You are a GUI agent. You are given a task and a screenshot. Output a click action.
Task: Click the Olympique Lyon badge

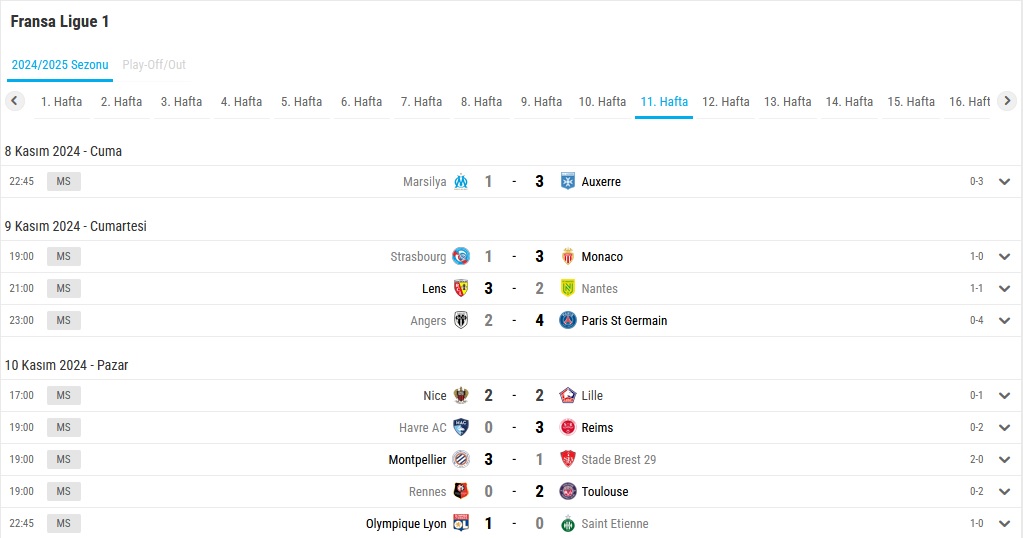[461, 523]
